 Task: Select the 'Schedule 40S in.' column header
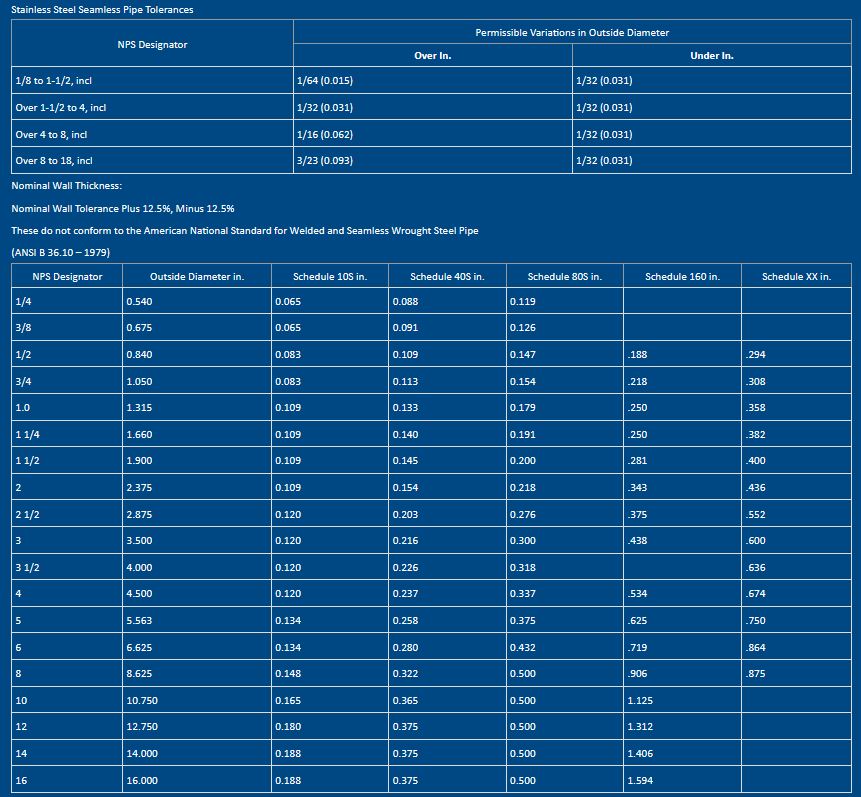[x=447, y=276]
